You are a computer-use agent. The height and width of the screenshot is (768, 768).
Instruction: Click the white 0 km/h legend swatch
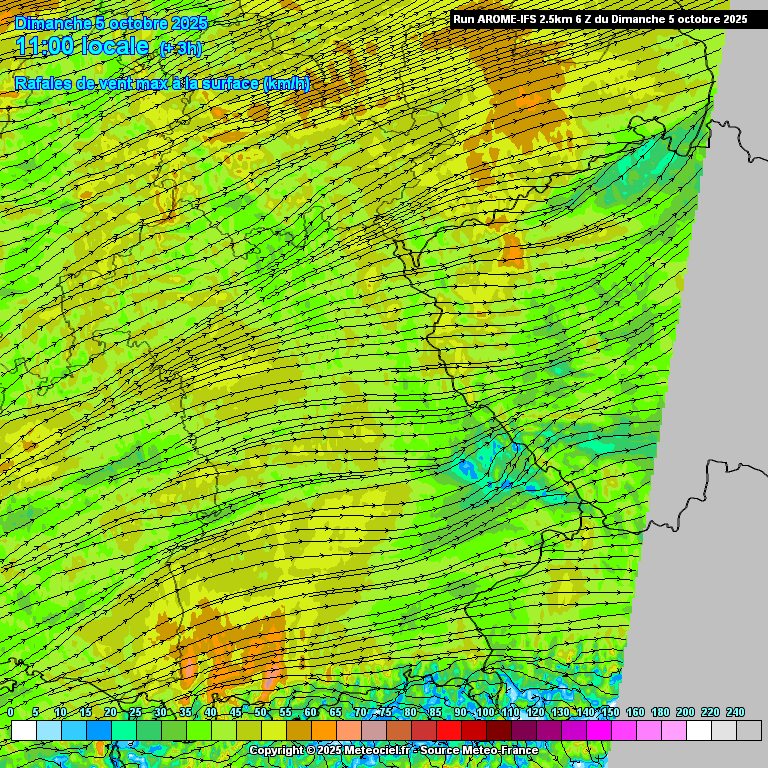[x=24, y=731]
